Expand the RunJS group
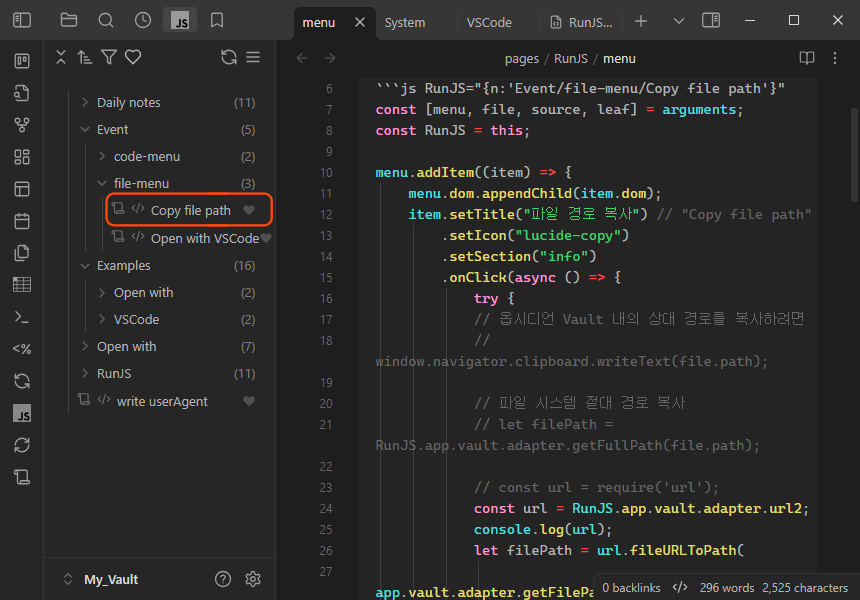Image resolution: width=860 pixels, height=600 pixels. point(85,373)
